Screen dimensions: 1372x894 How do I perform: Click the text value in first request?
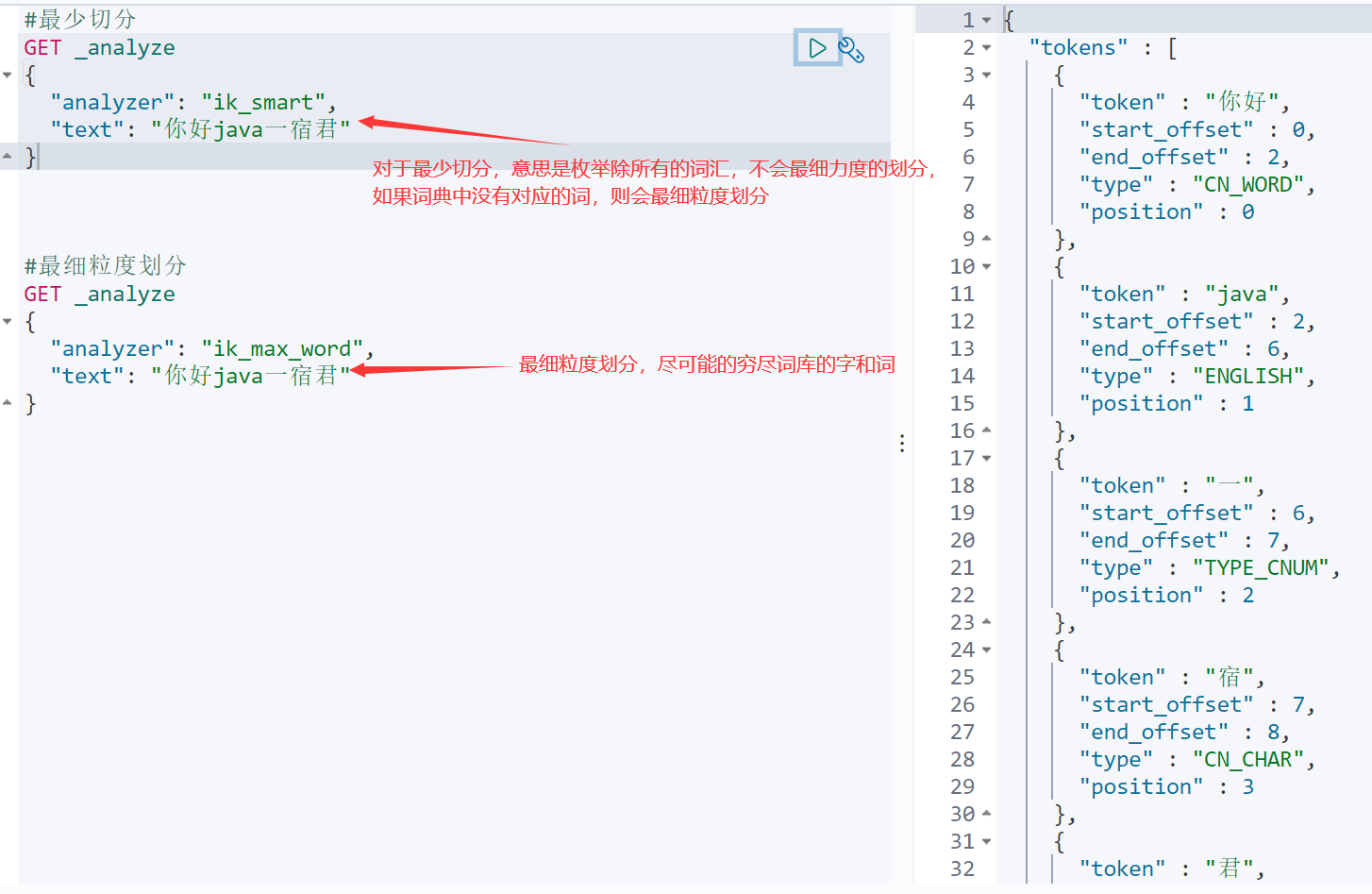[251, 129]
